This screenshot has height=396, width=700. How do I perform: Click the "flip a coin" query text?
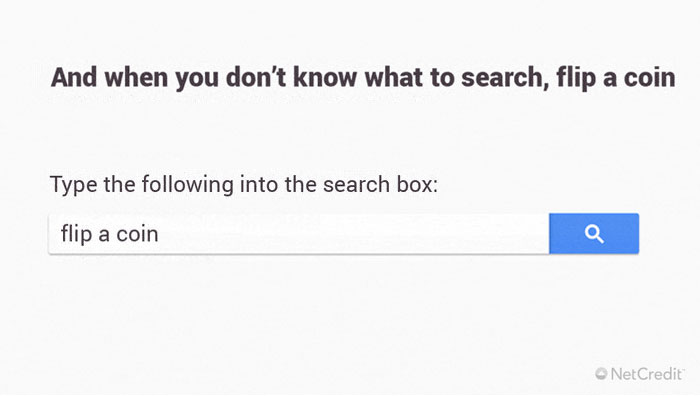pos(109,233)
